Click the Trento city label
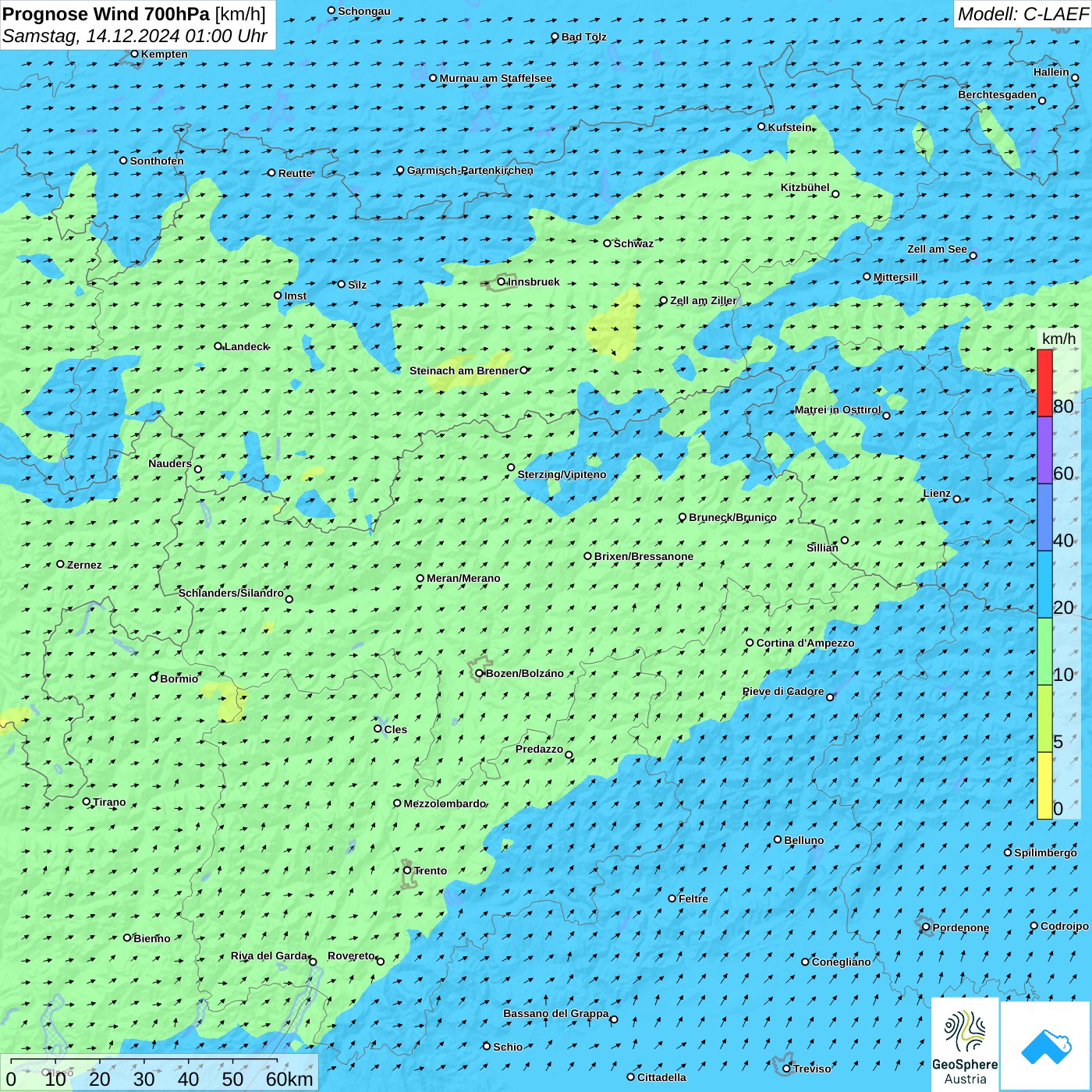1092x1092 pixels. point(431,870)
